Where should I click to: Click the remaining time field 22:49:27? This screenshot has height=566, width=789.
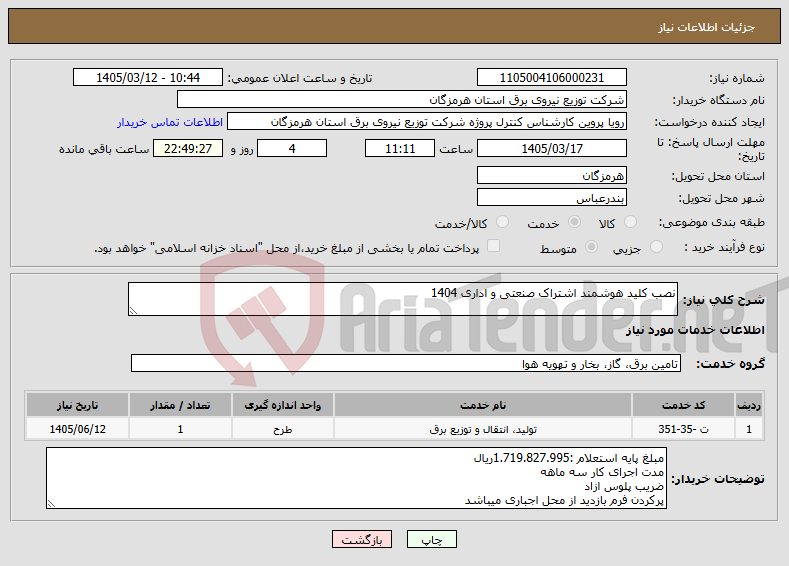tap(188, 148)
